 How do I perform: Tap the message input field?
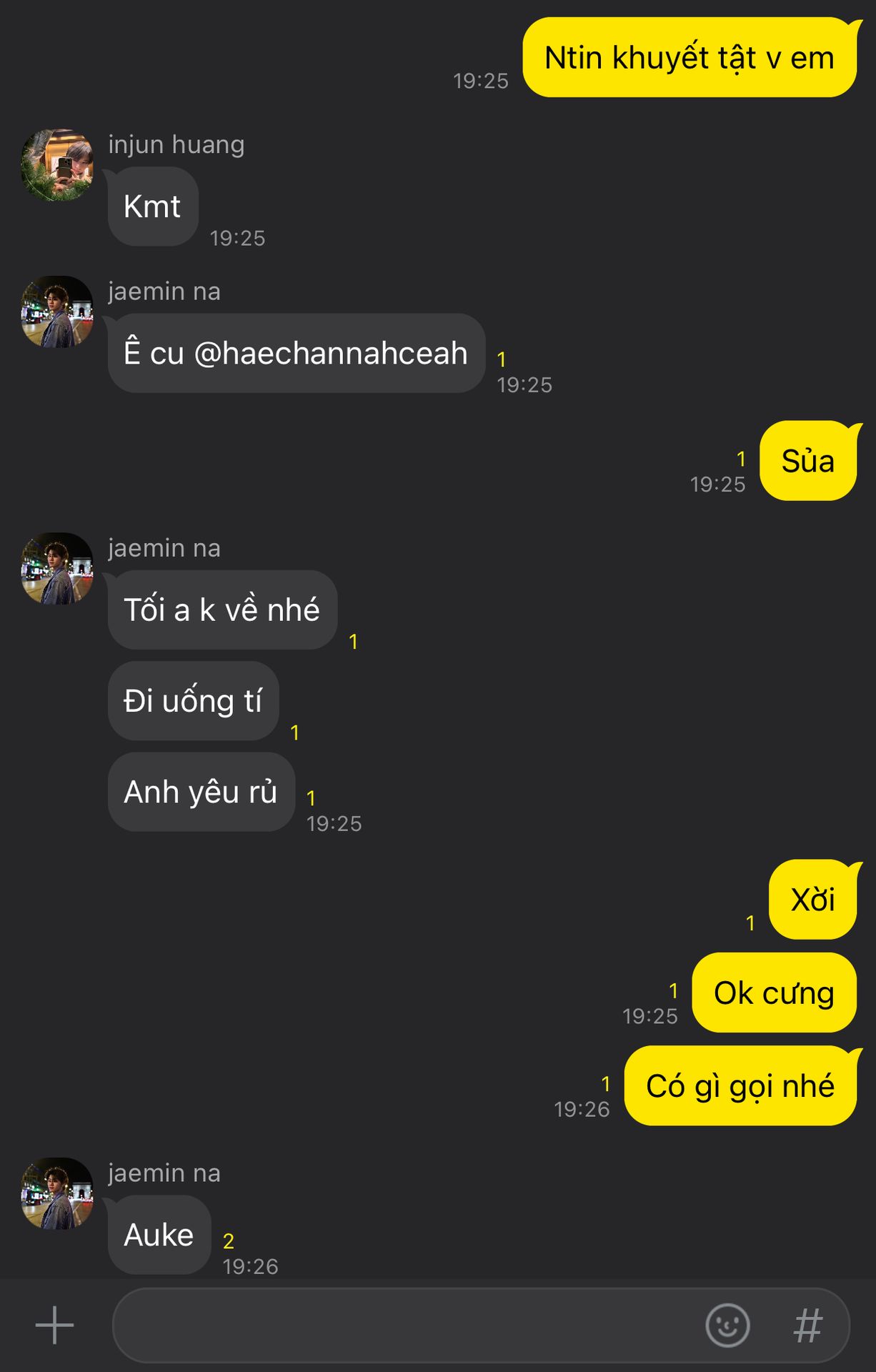[407, 1326]
